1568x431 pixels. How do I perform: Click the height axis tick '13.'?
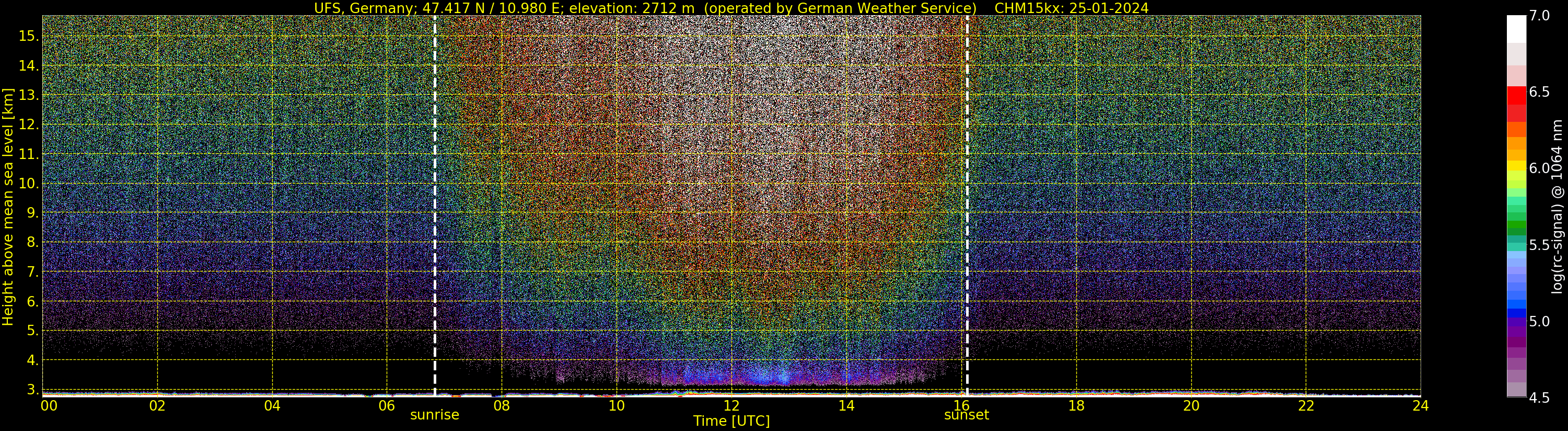coord(29,95)
